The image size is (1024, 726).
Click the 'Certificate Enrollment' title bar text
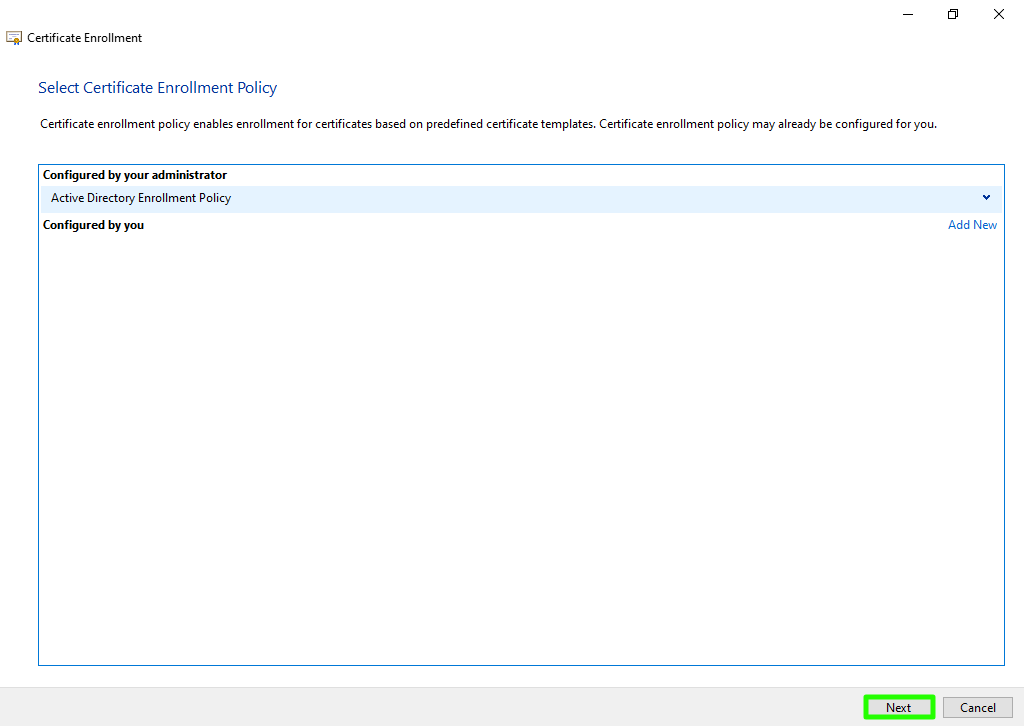click(x=85, y=38)
